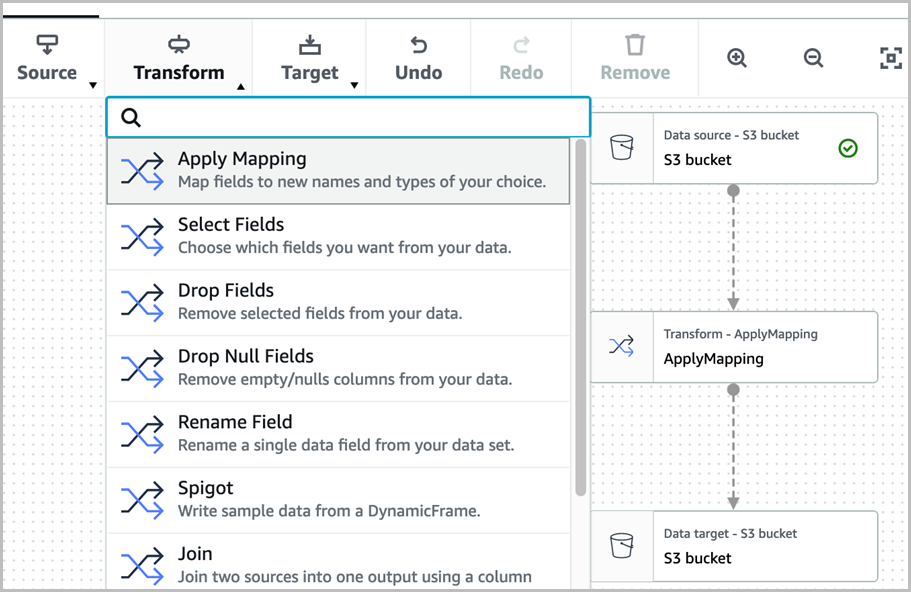Screen dimensions: 911x592
Task: Click 'Join two sources into one output' text
Action: tap(354, 577)
